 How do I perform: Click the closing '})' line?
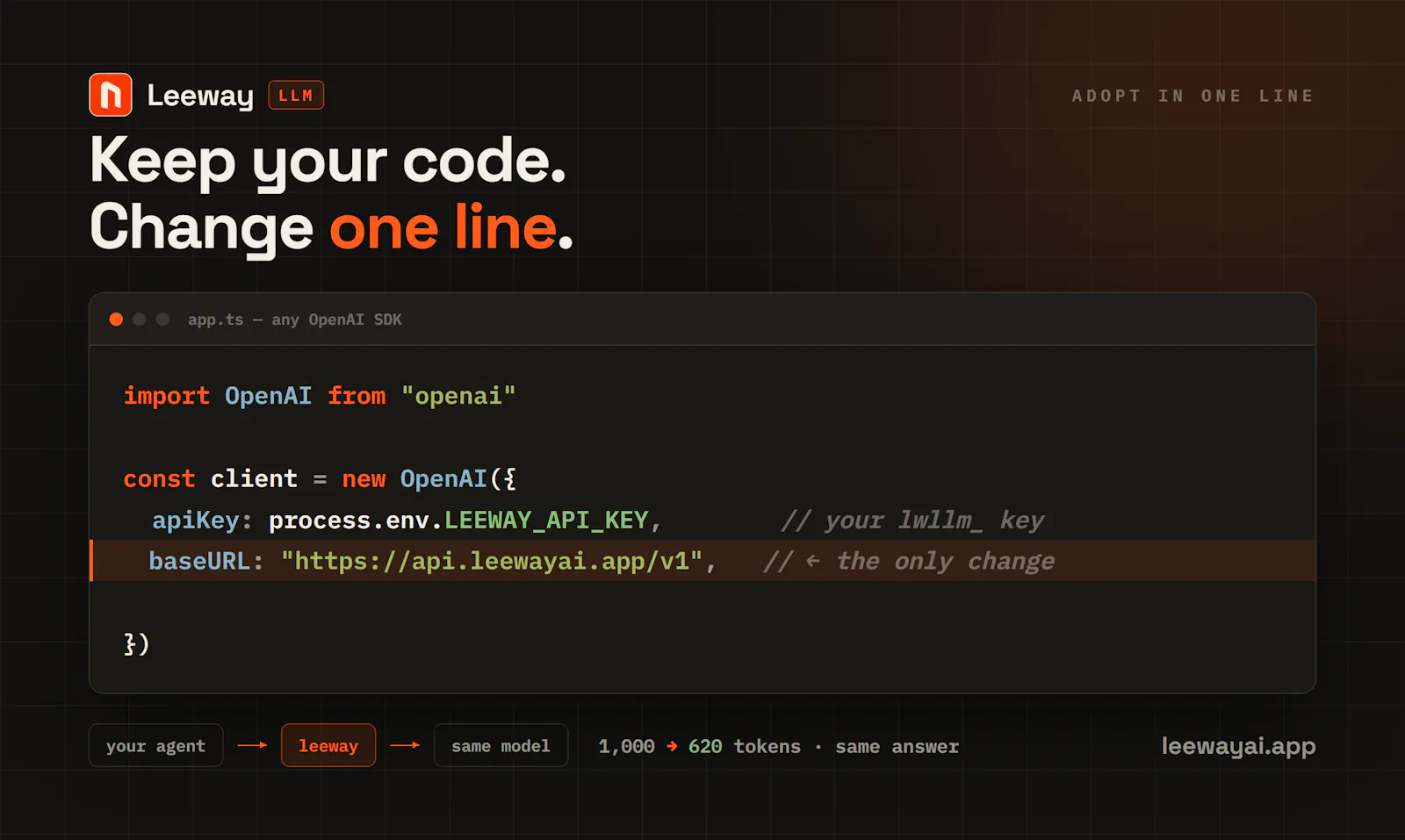(136, 643)
